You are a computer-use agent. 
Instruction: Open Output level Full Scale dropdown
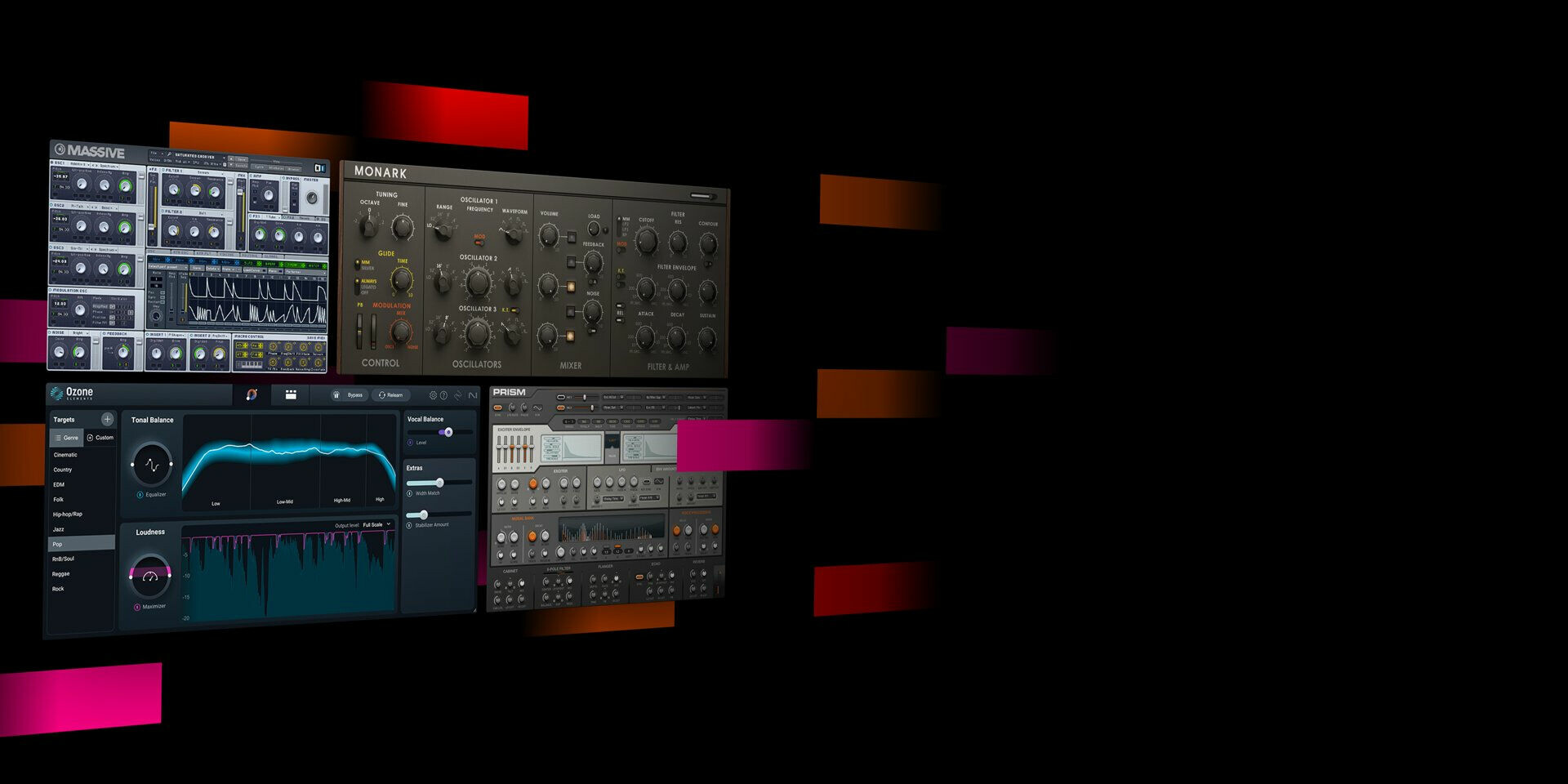click(377, 525)
